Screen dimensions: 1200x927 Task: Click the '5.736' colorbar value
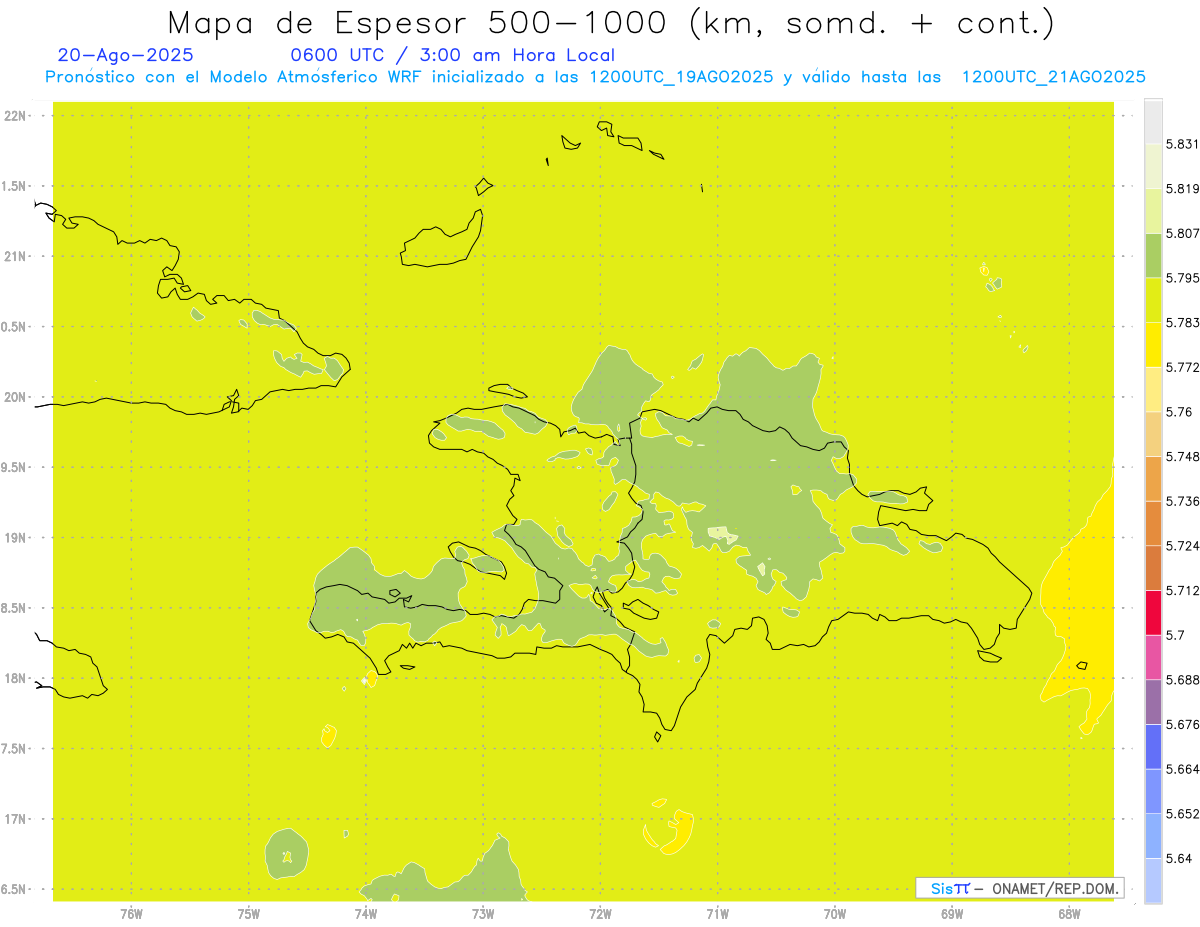(1182, 501)
